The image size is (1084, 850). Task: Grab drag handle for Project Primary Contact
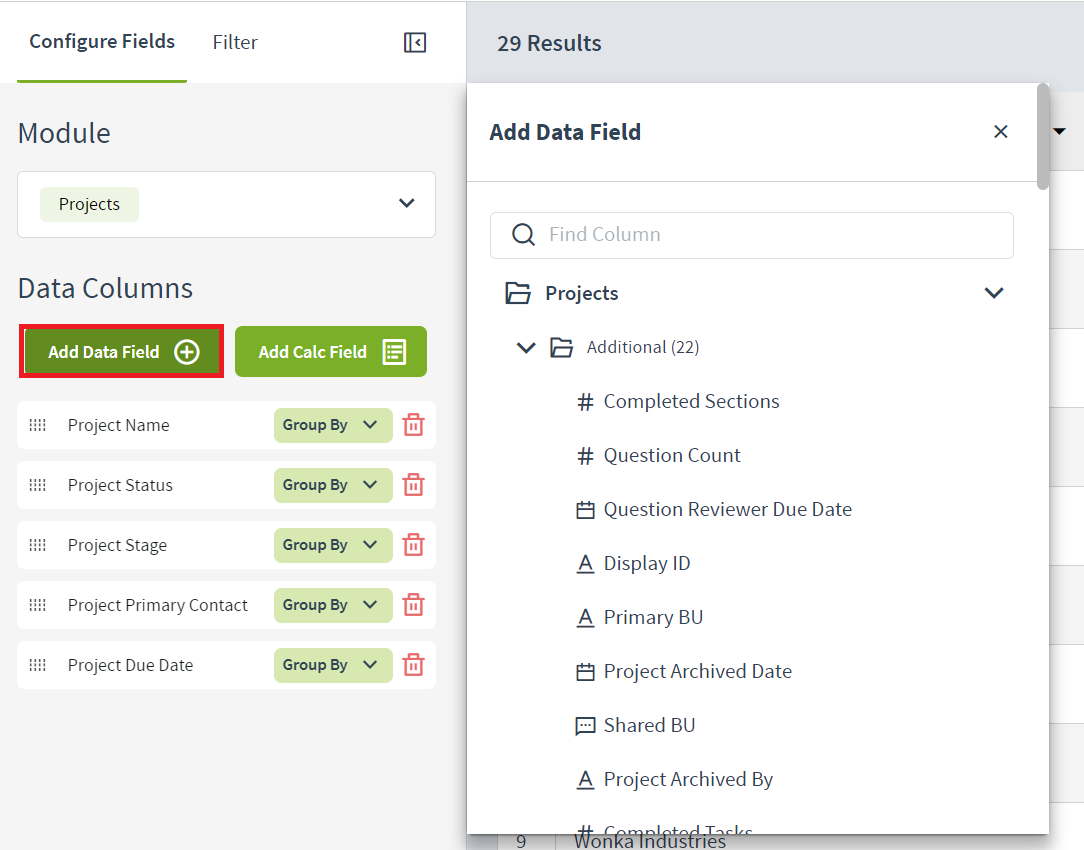(37, 605)
